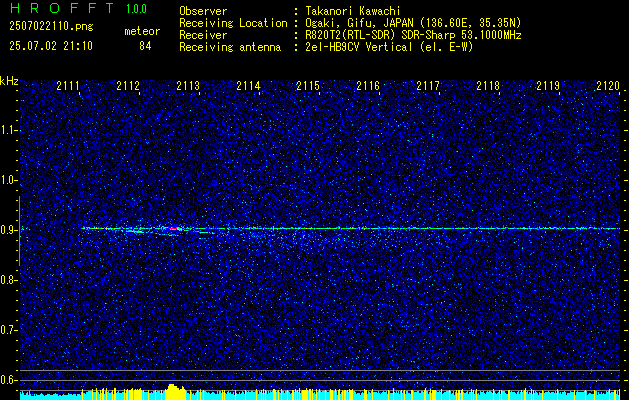The image size is (629, 400).
Task: Click the 2112 time axis label
Action: click(128, 85)
